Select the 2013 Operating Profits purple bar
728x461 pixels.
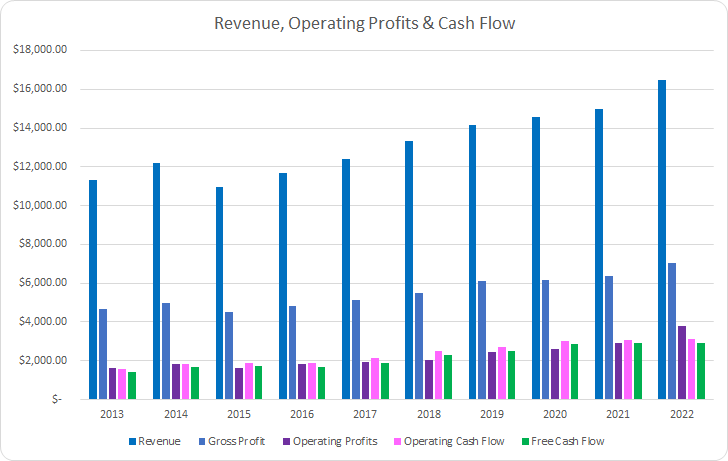tap(112, 383)
